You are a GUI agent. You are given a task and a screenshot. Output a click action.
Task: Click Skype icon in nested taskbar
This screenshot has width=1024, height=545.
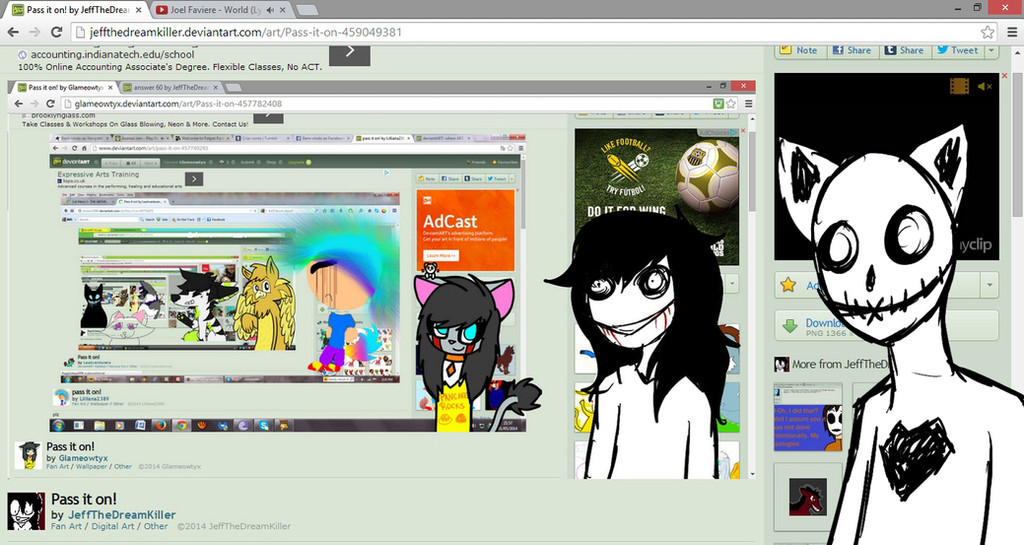pos(263,426)
